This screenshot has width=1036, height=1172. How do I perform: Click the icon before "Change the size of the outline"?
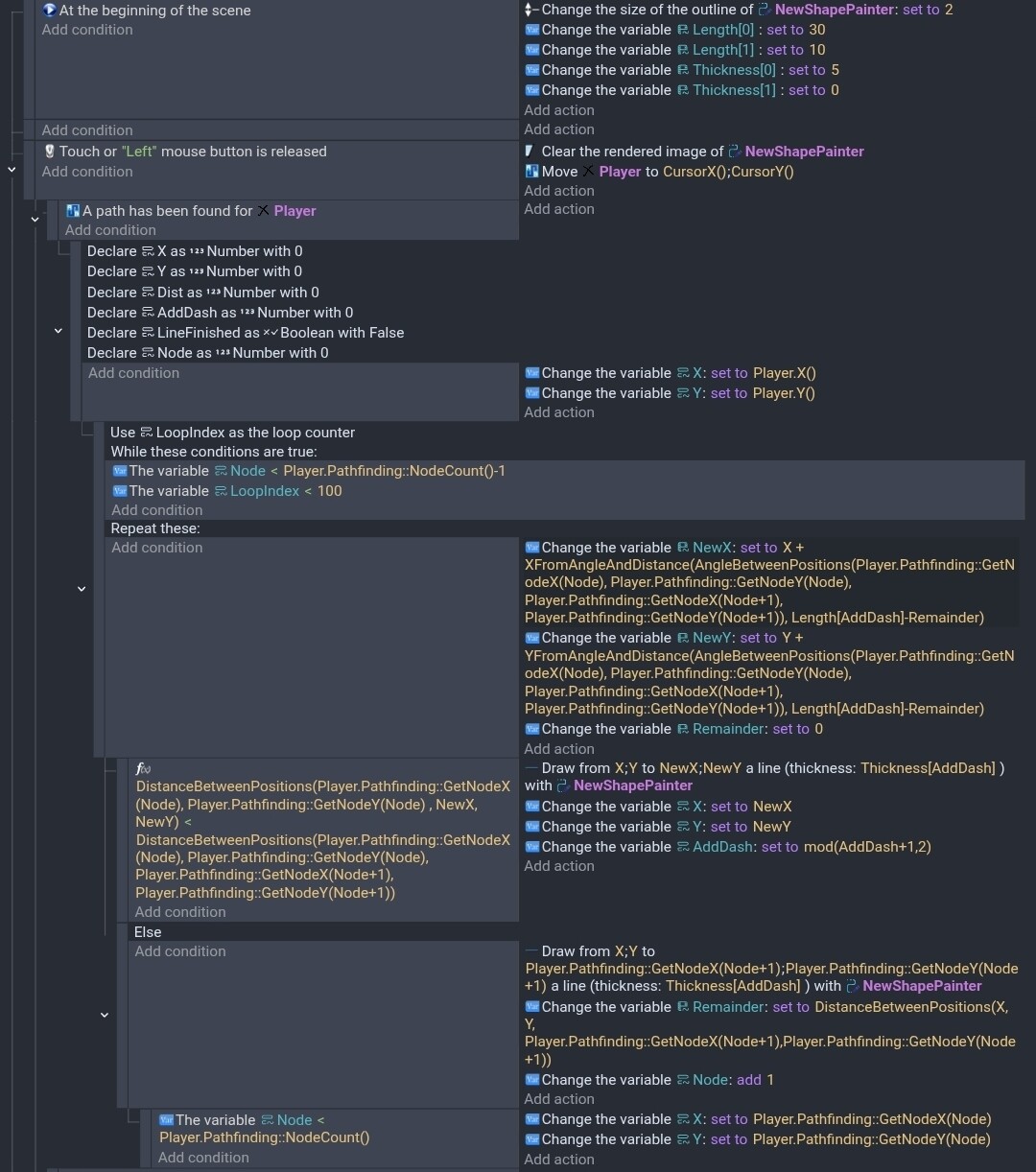(531, 10)
